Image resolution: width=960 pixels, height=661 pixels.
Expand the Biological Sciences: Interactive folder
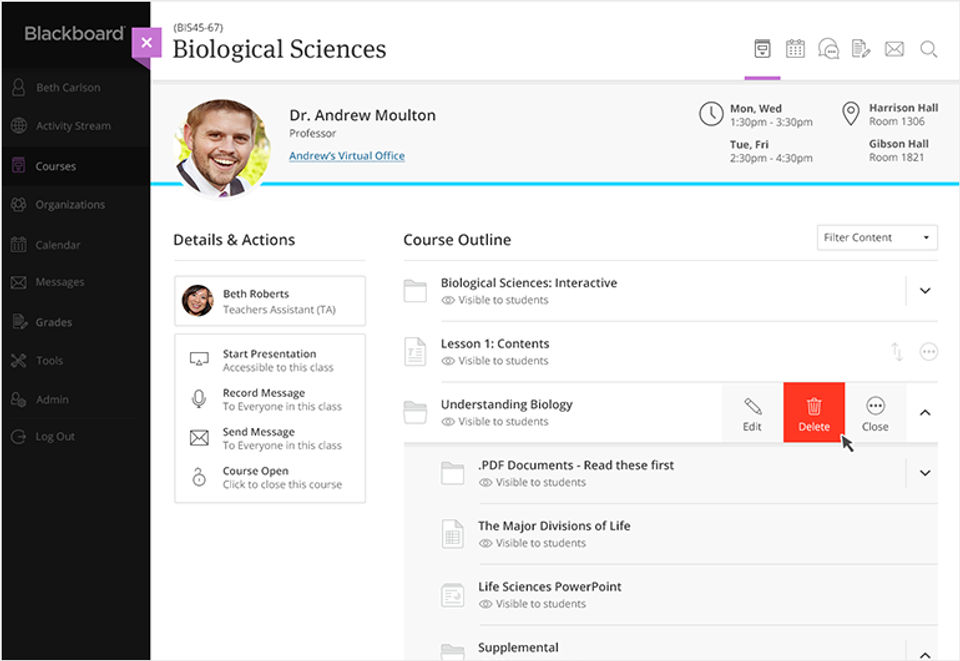click(x=925, y=291)
